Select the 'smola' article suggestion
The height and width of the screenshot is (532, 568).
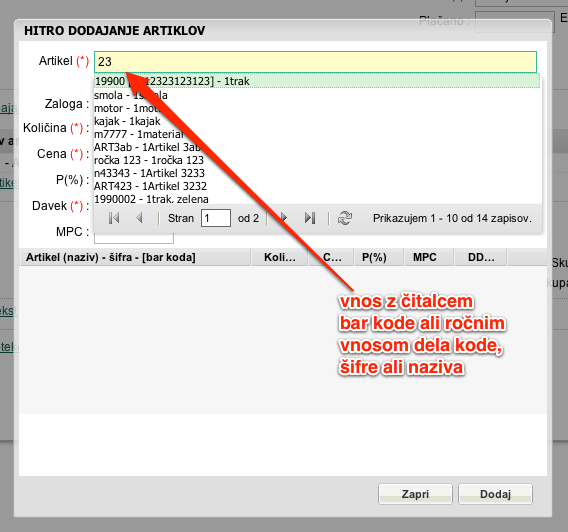318,95
